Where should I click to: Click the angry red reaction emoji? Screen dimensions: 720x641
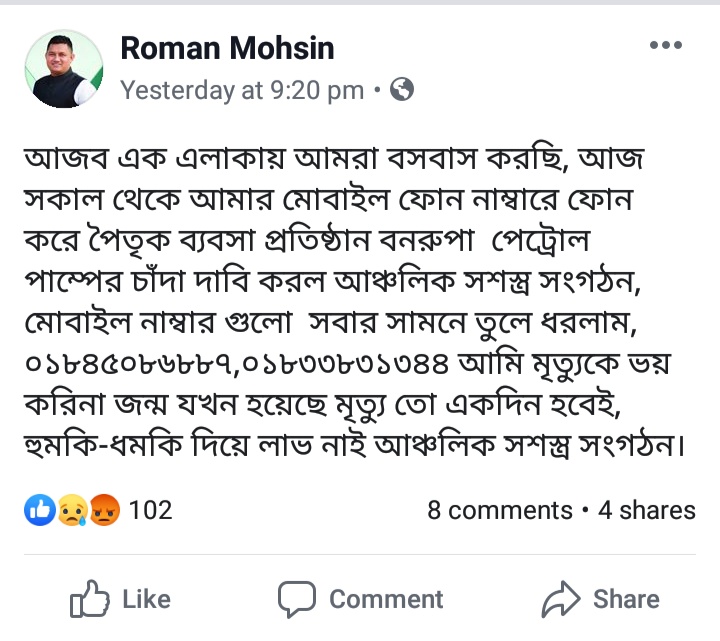(103, 510)
